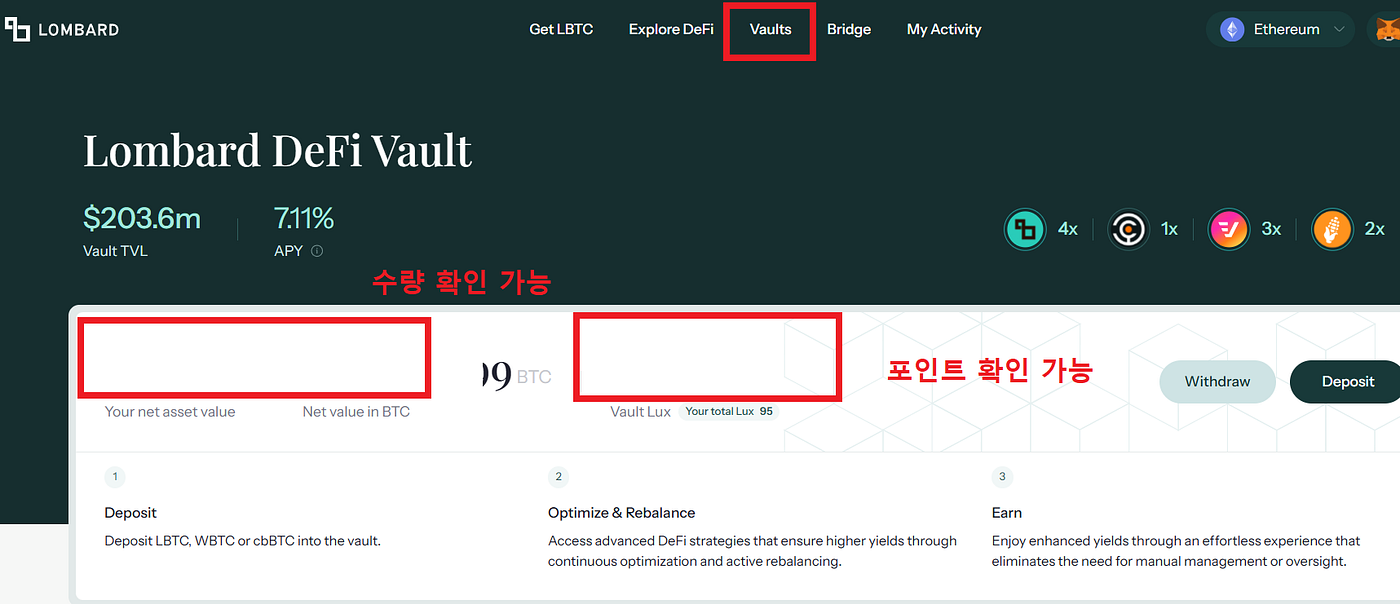Click the Vault TVL label
The width and height of the screenshot is (1400, 604).
tap(115, 251)
